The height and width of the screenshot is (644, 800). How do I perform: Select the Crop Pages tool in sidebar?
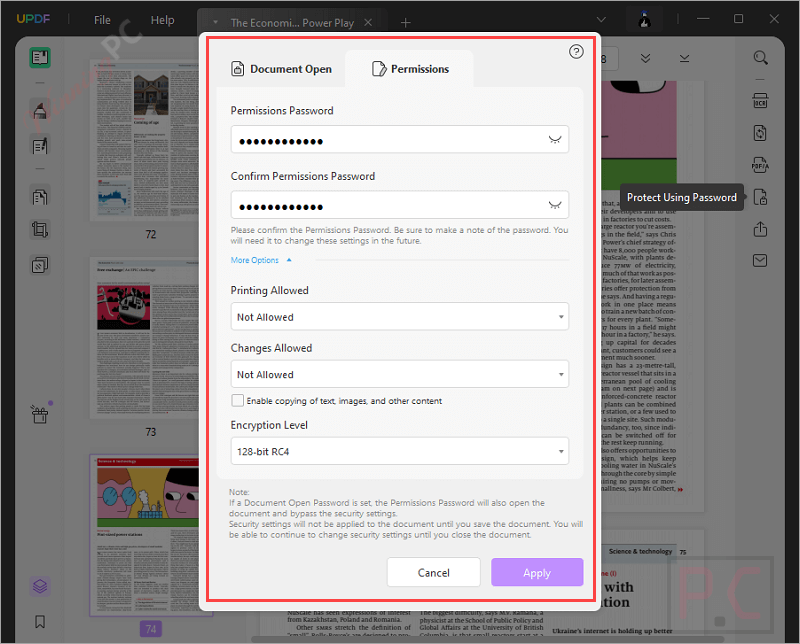tap(40, 230)
